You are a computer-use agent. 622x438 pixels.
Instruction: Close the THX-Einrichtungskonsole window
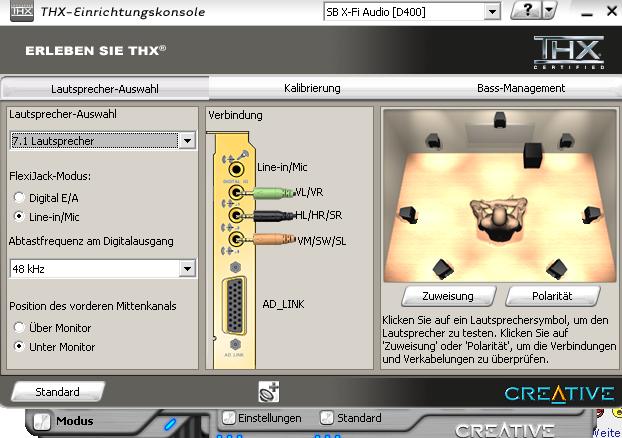coord(612,11)
